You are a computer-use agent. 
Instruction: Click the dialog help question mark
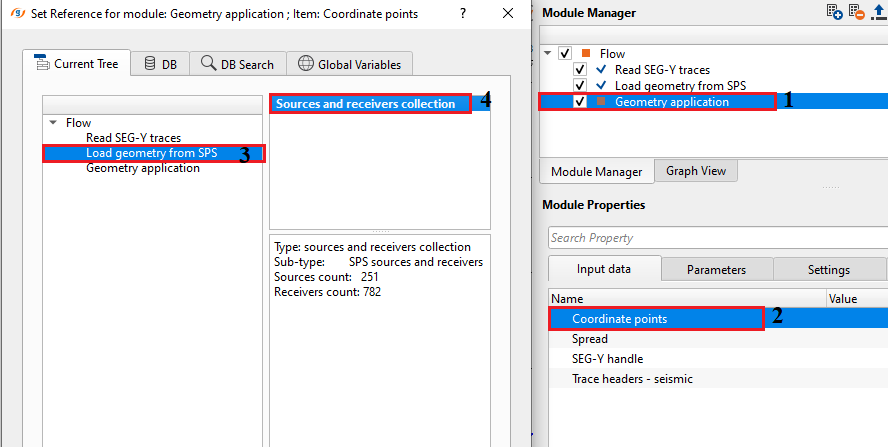point(462,14)
